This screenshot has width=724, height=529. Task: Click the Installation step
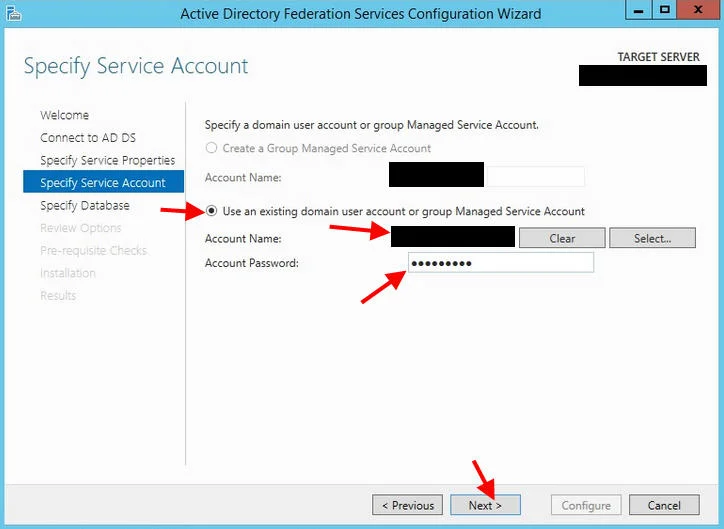(x=67, y=273)
